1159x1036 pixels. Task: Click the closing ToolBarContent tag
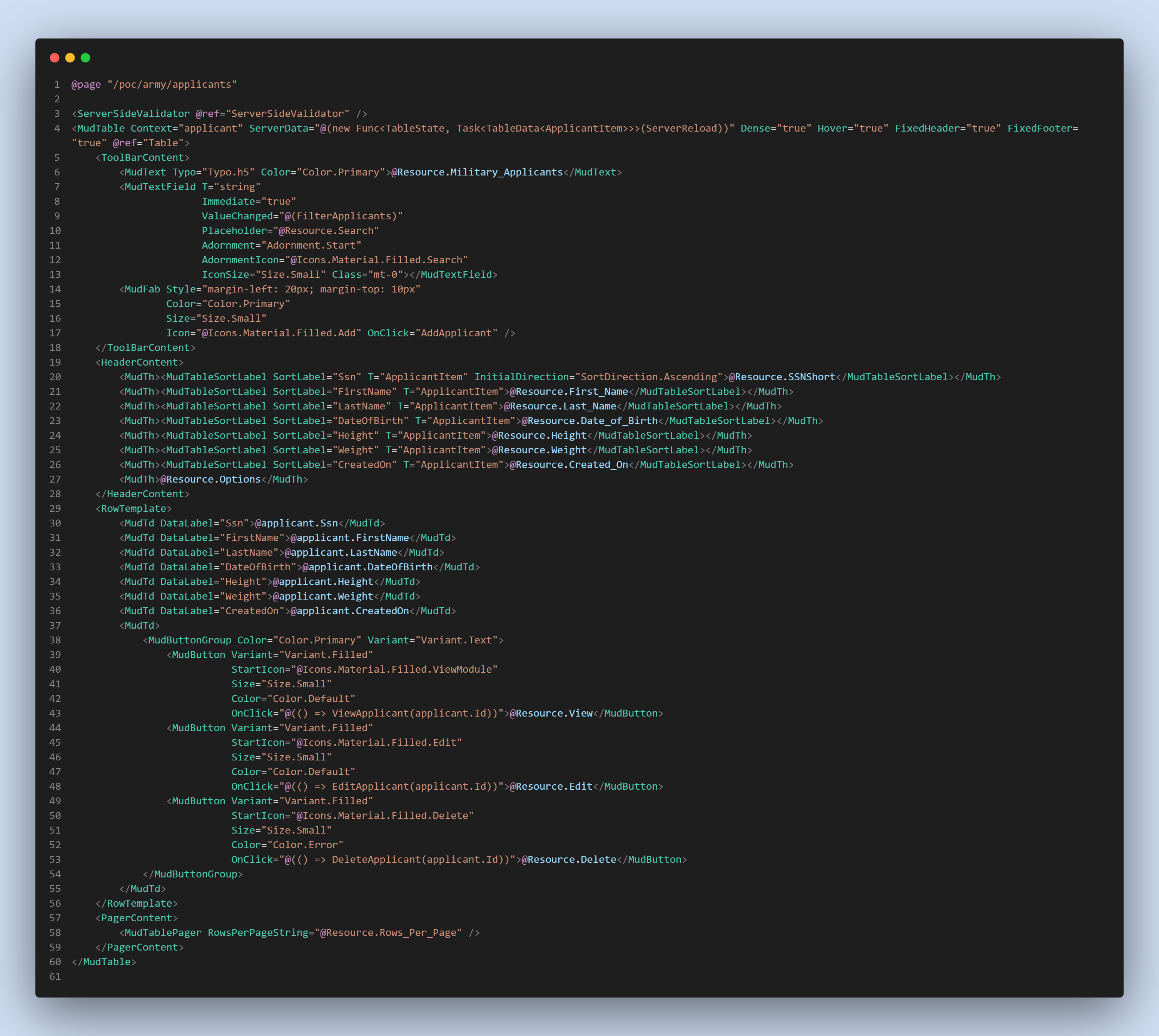pyautogui.click(x=145, y=348)
